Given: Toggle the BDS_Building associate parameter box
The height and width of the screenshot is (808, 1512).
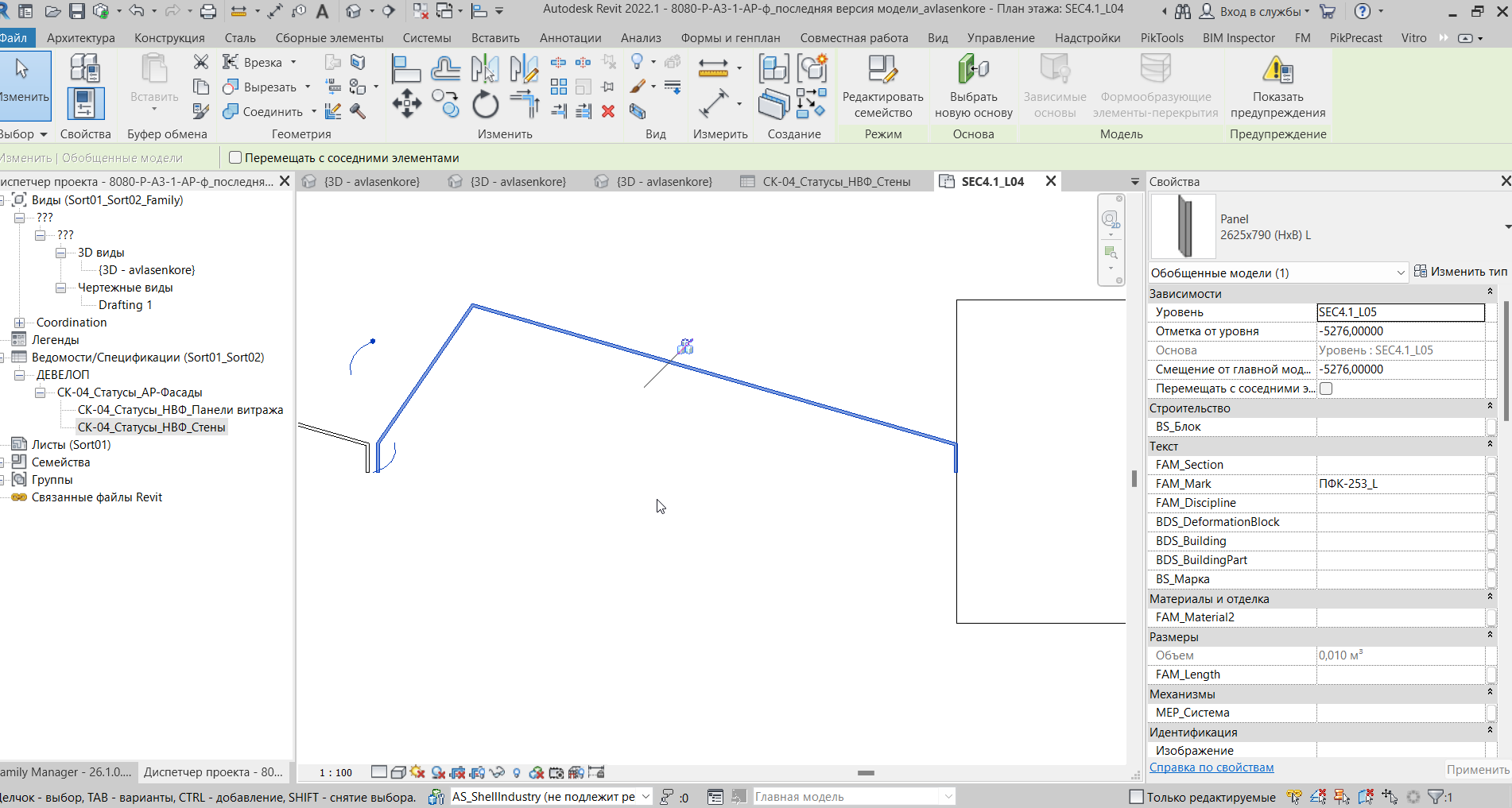Looking at the screenshot, I should click(x=1491, y=541).
